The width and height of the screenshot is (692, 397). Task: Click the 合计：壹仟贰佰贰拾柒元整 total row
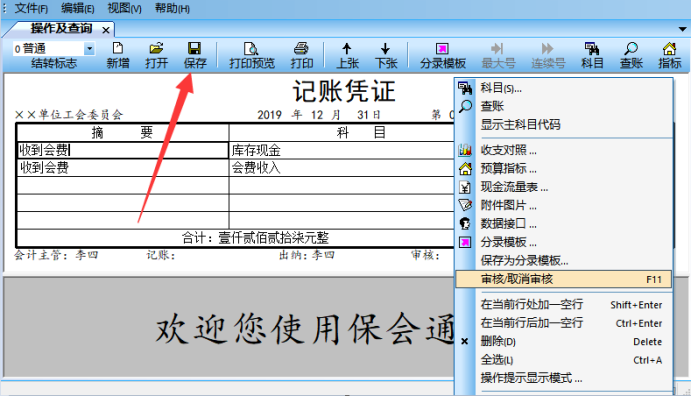coord(236,238)
